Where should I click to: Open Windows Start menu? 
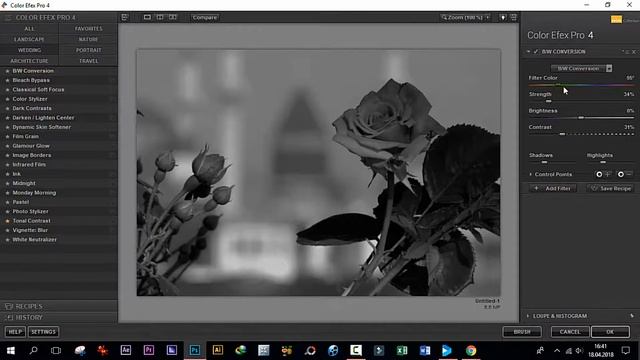tap(11, 350)
